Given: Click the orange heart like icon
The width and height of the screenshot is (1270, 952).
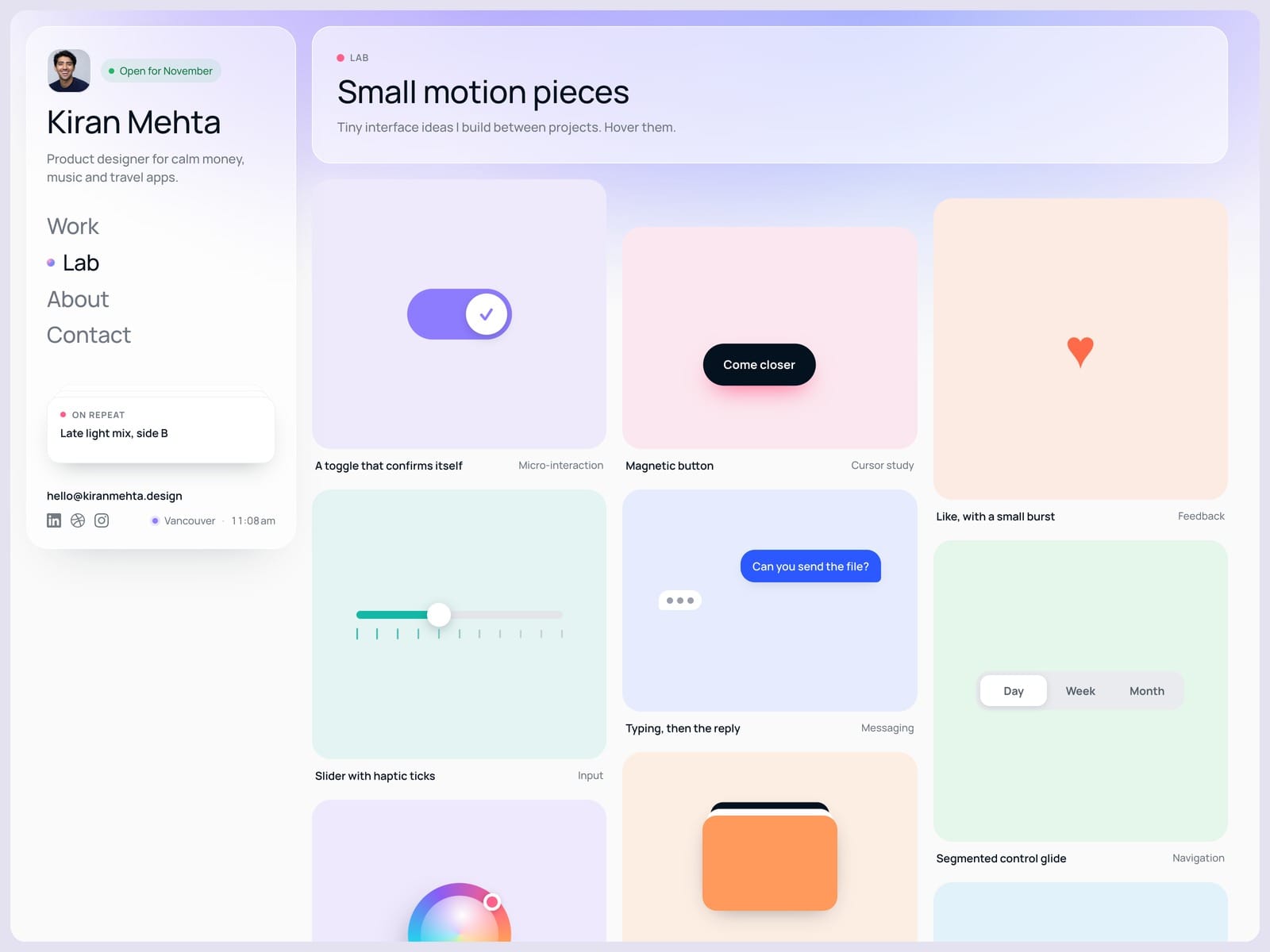Looking at the screenshot, I should (x=1080, y=351).
